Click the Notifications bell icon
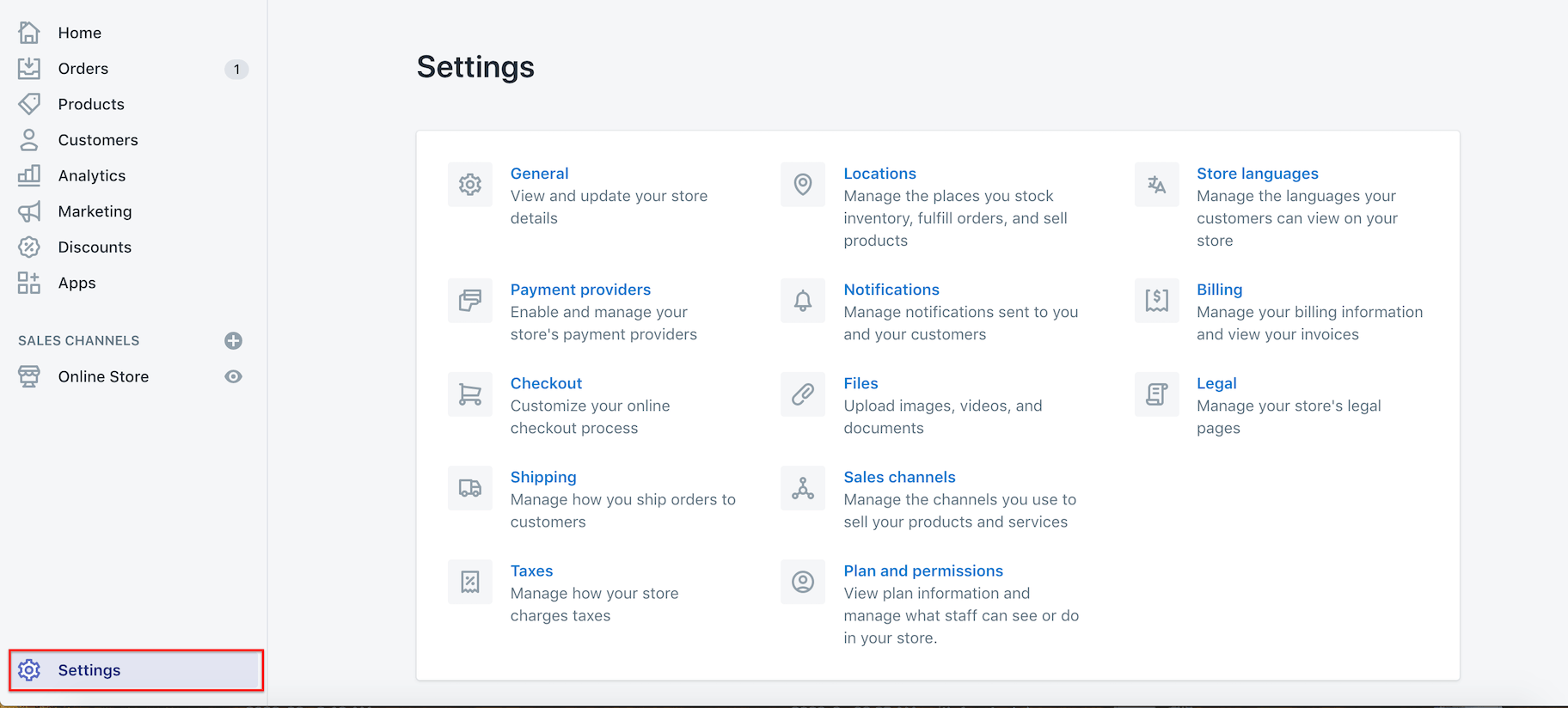The image size is (1568, 708). pos(802,301)
